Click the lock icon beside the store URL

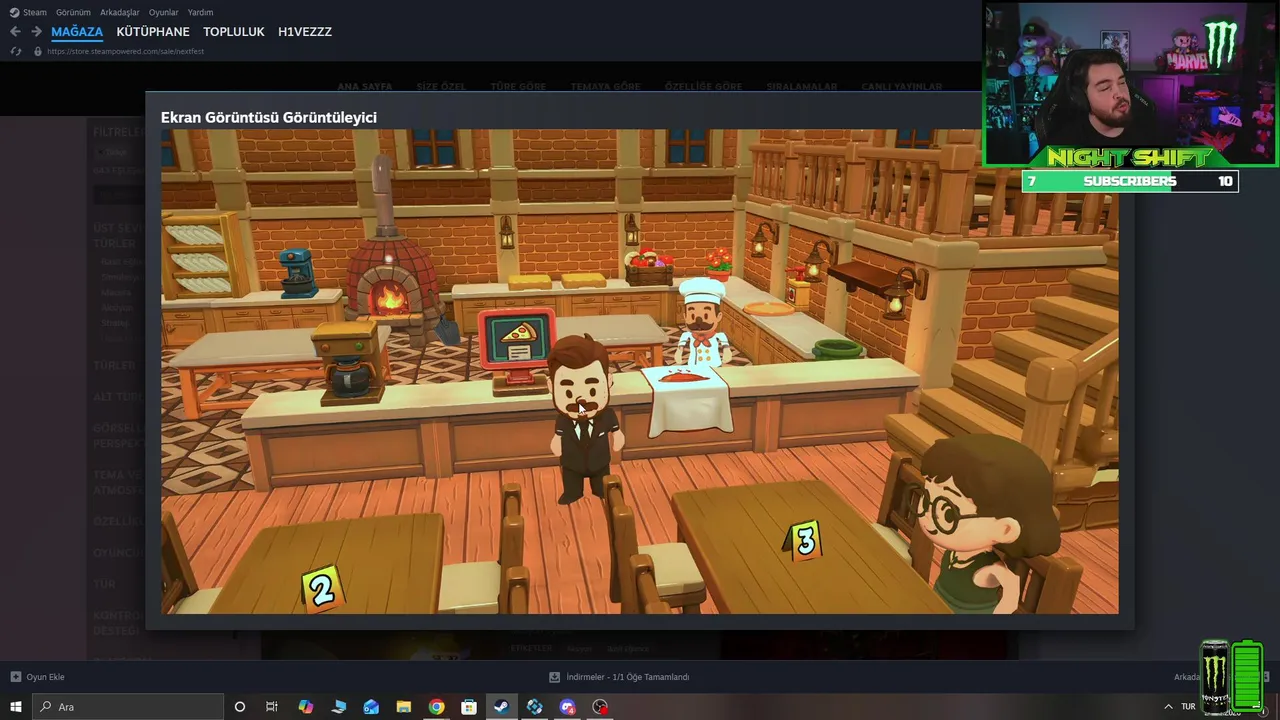pyautogui.click(x=38, y=51)
